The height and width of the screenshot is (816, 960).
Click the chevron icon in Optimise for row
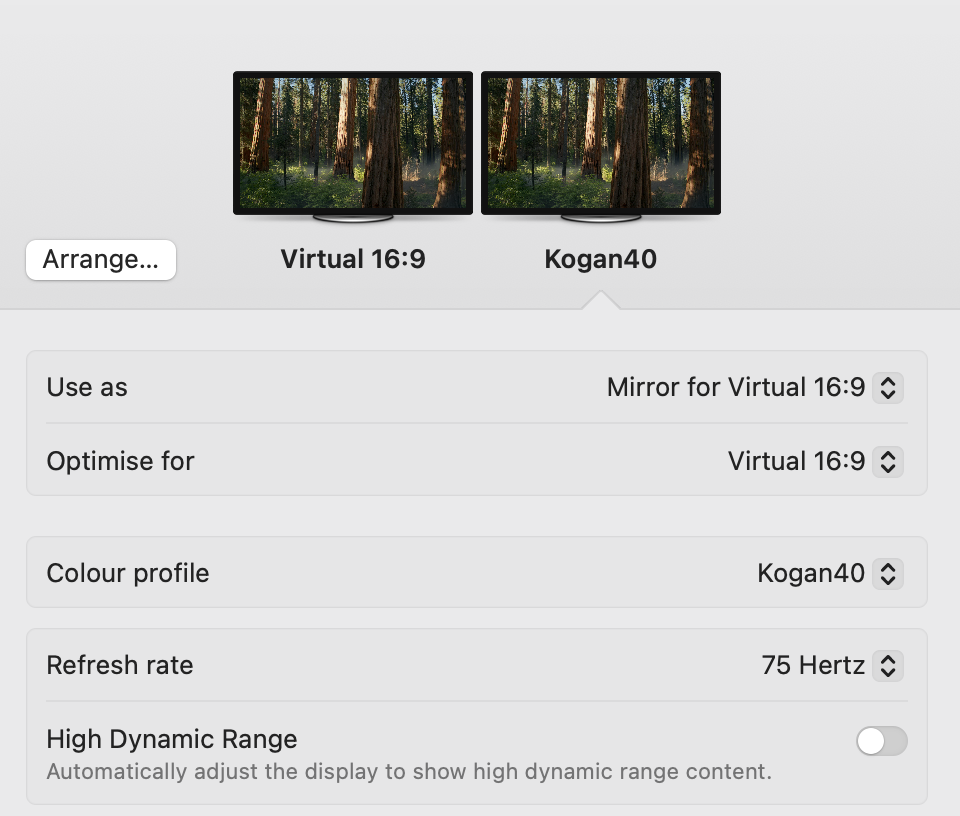887,462
